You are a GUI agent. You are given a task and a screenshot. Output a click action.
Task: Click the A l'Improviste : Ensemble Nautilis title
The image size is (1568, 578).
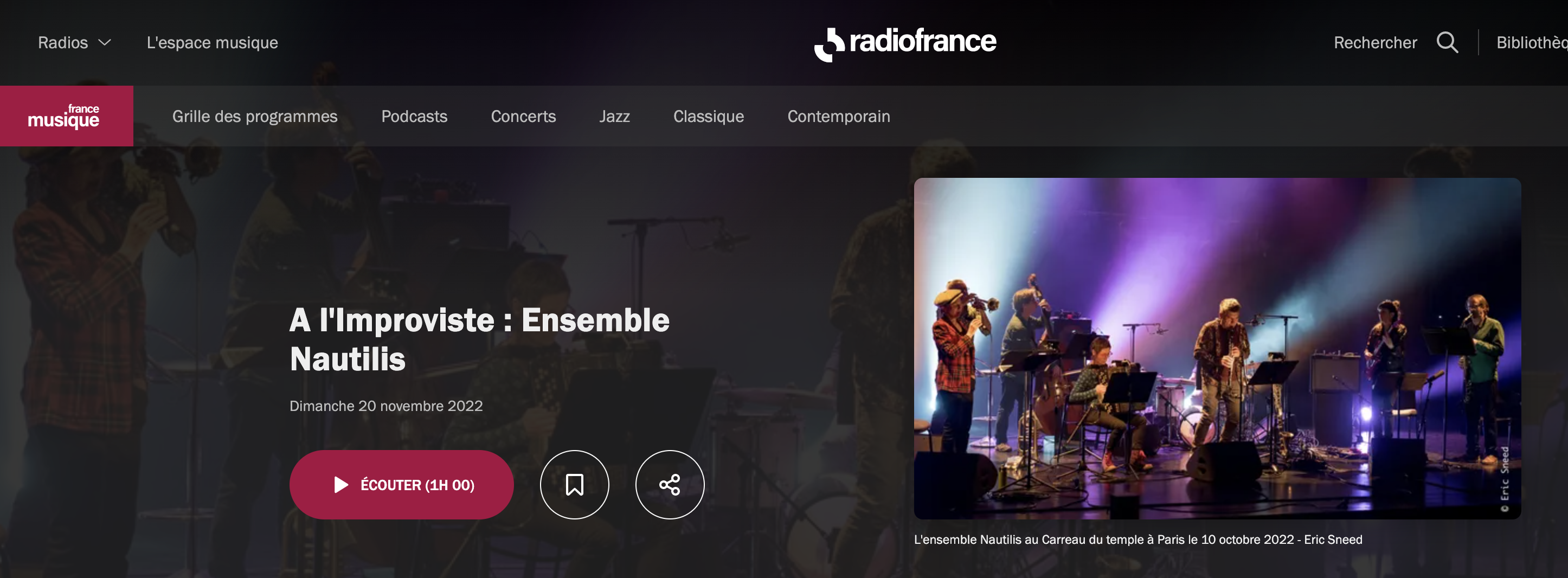click(x=479, y=339)
